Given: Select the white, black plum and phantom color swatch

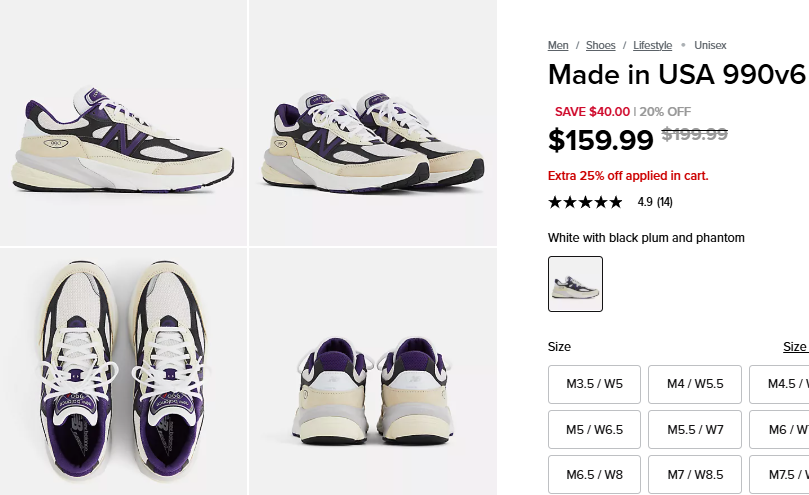Looking at the screenshot, I should tap(575, 284).
